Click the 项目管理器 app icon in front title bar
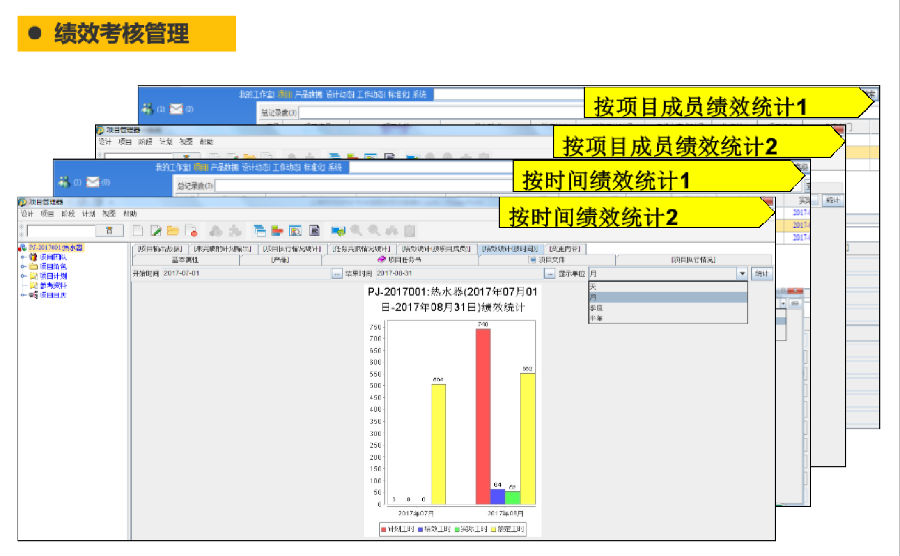The width and height of the screenshot is (900, 556). point(22,202)
